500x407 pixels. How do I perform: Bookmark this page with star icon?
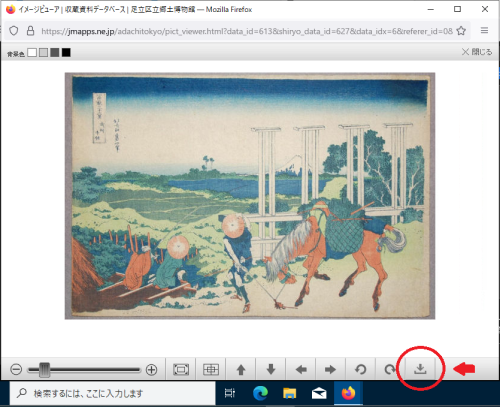[461, 31]
